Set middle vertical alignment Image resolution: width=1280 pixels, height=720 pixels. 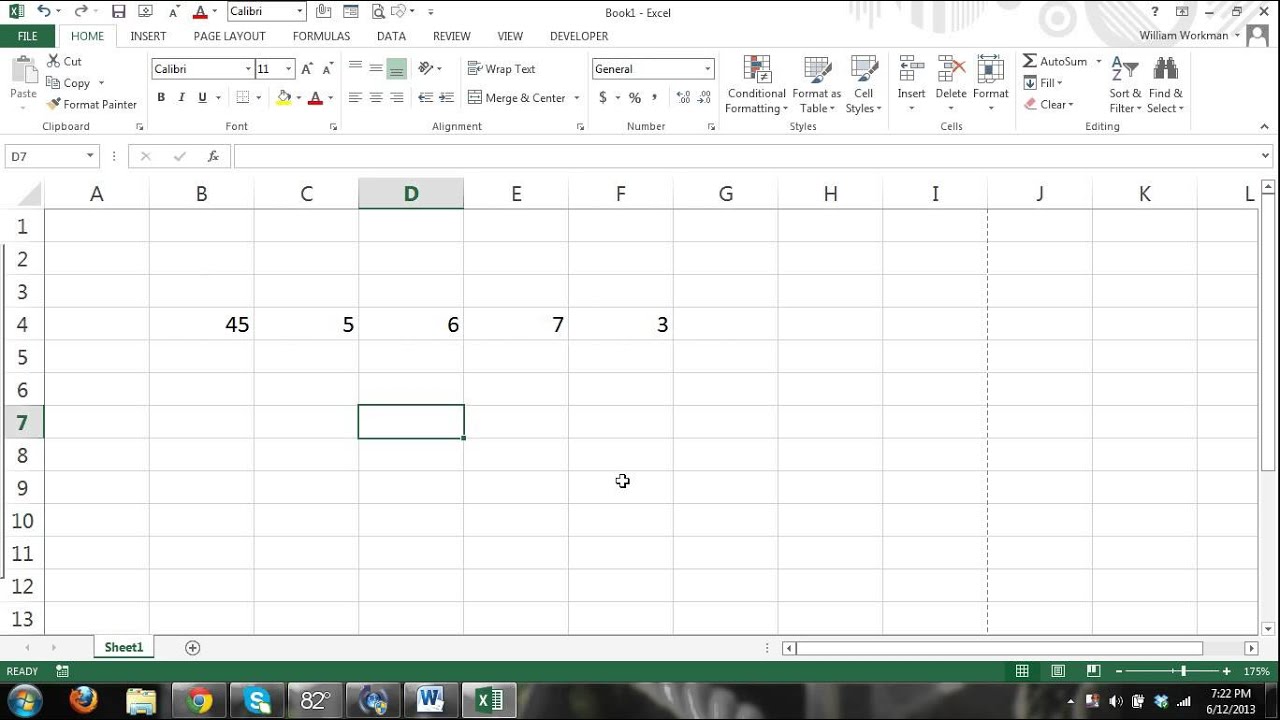click(376, 68)
